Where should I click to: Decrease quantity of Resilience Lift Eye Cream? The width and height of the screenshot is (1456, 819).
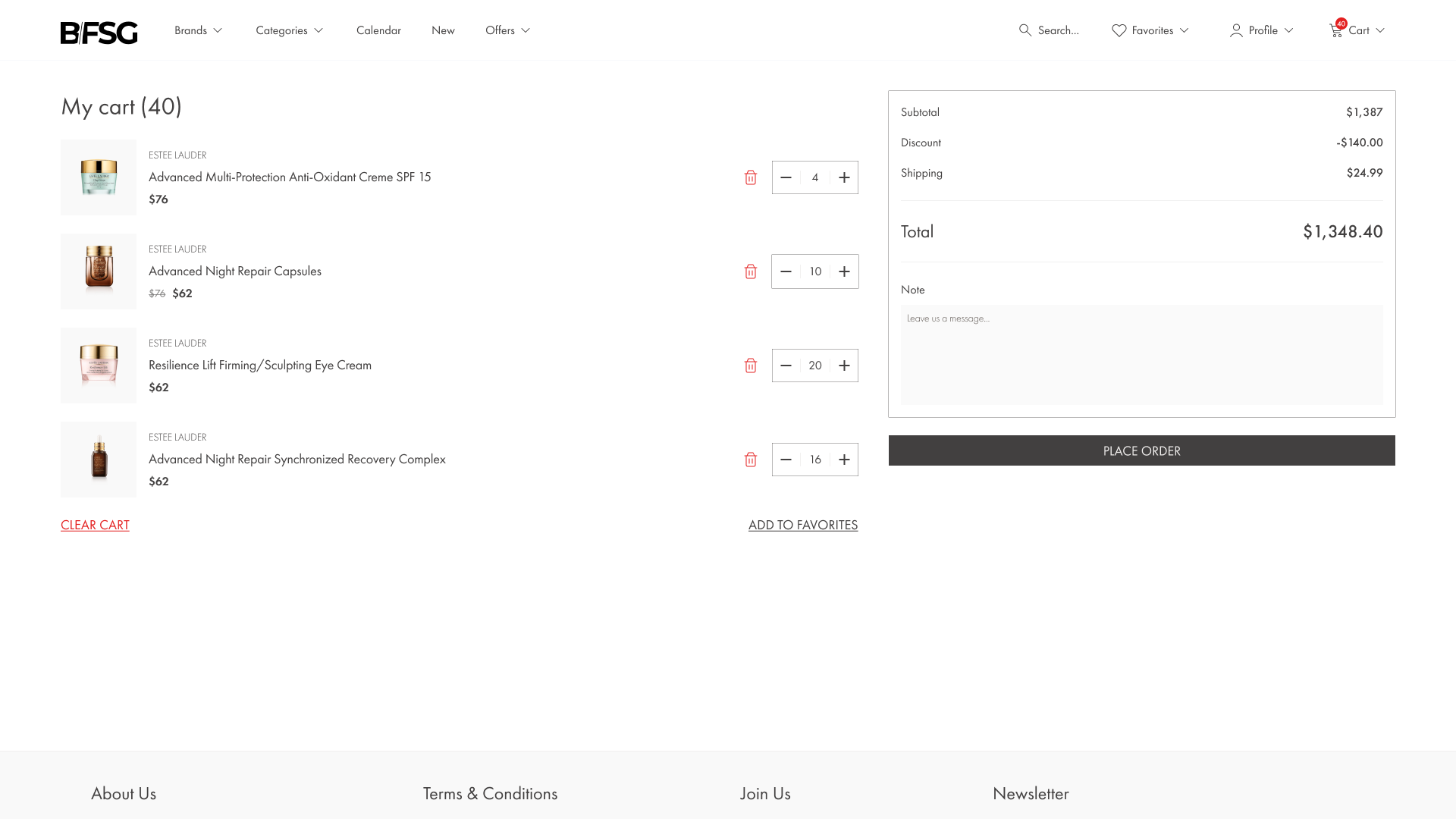click(786, 366)
